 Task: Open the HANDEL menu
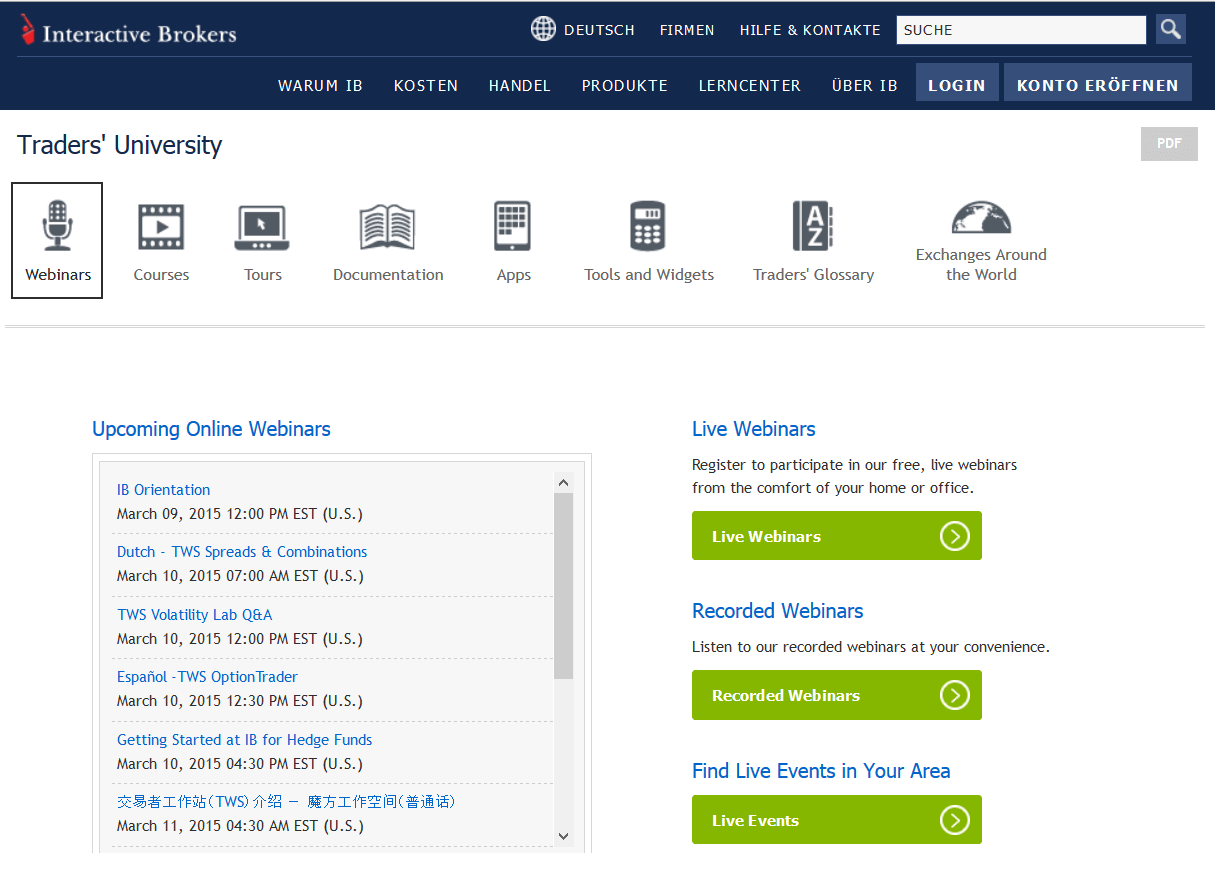tap(520, 86)
